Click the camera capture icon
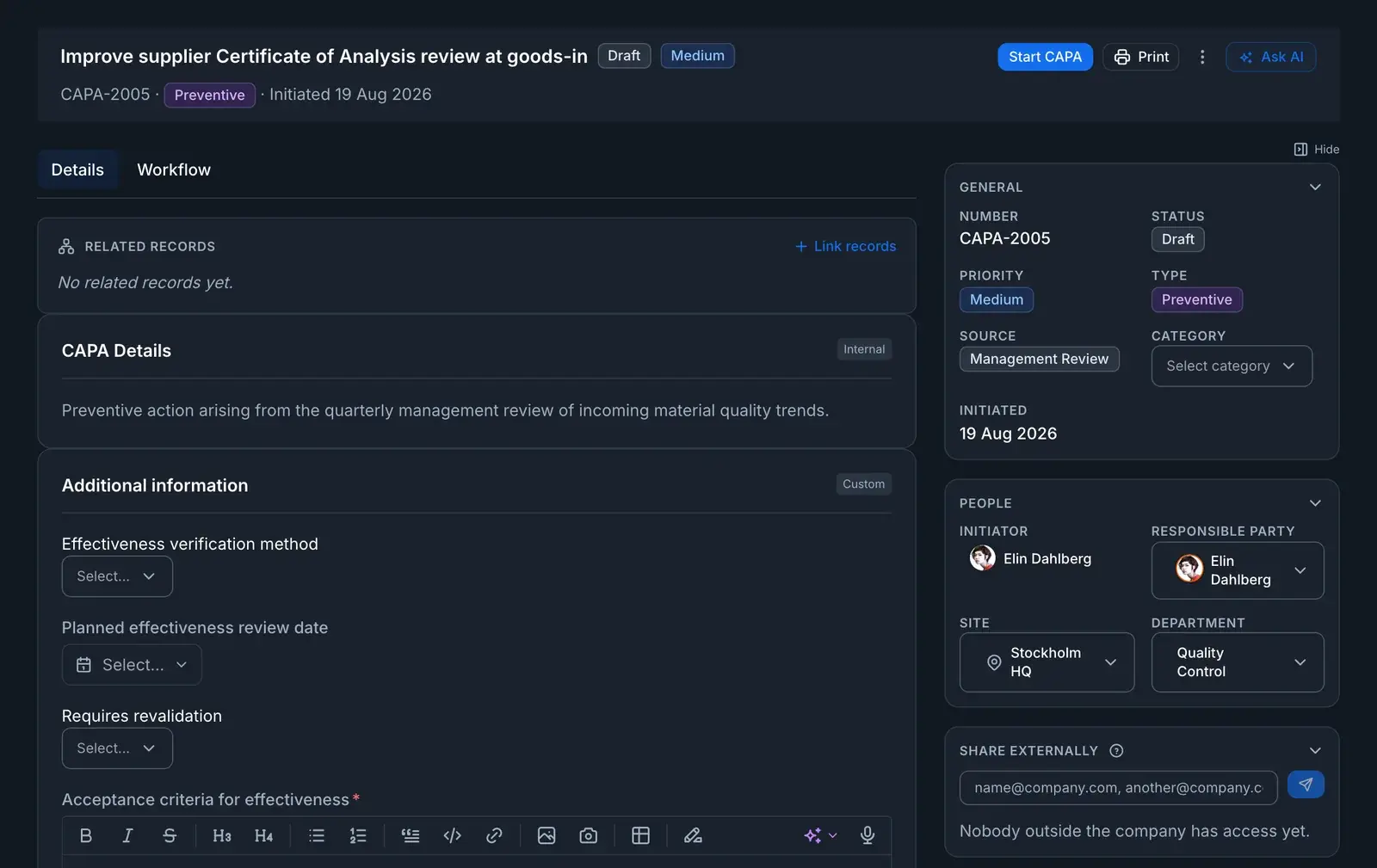Image resolution: width=1377 pixels, height=868 pixels. click(589, 835)
